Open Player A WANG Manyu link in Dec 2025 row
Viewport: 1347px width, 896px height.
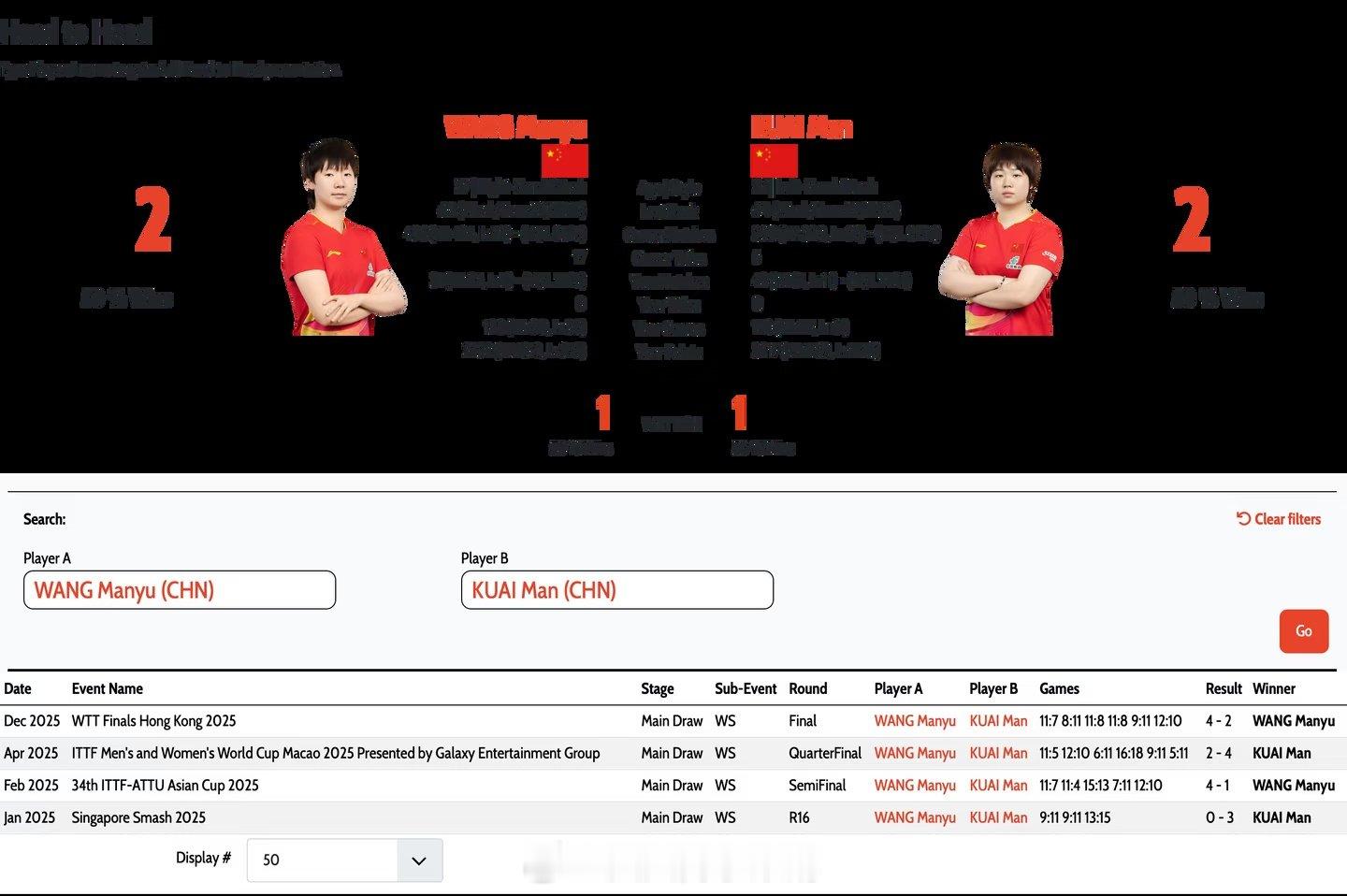915,721
